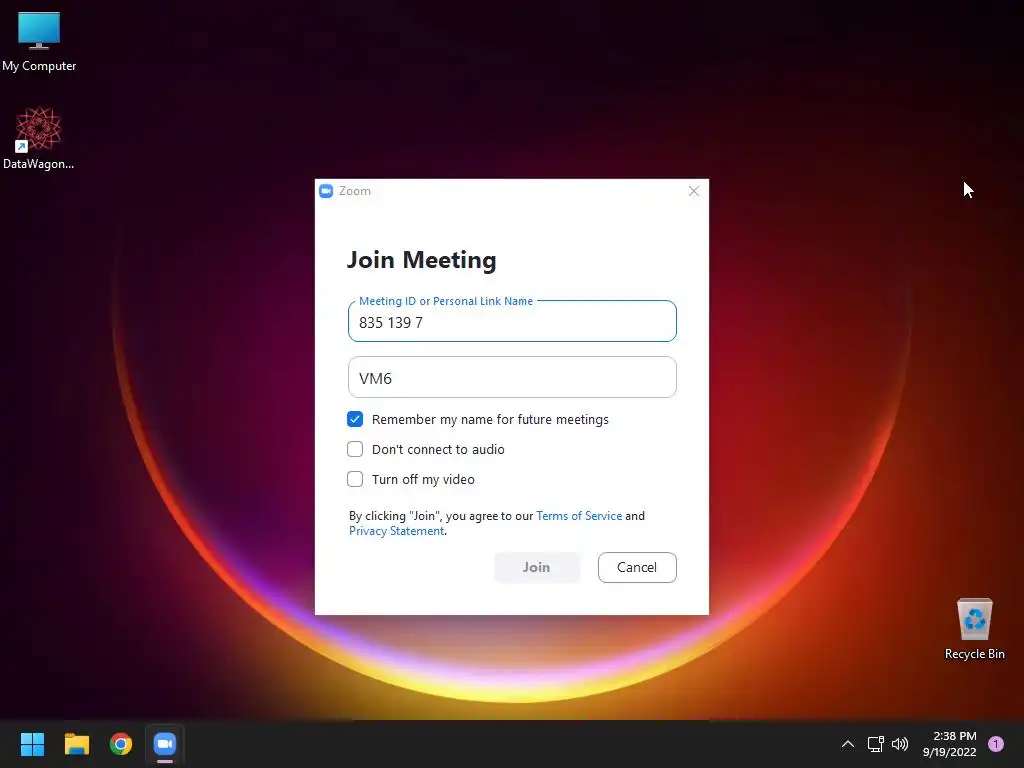This screenshot has width=1024, height=768.
Task: Click the Join button
Action: [536, 567]
